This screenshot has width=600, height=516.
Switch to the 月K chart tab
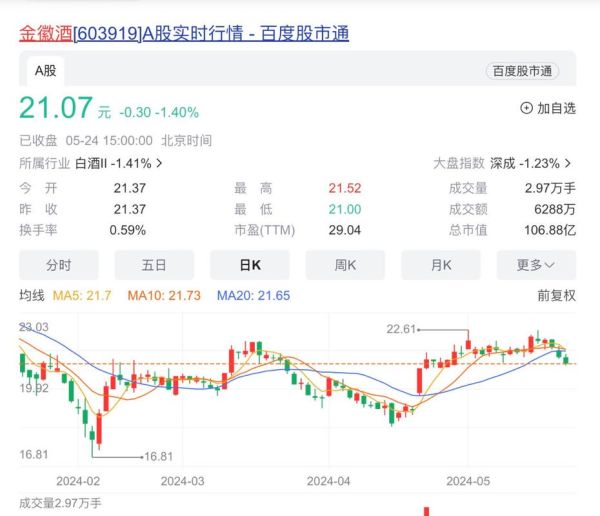click(x=441, y=265)
